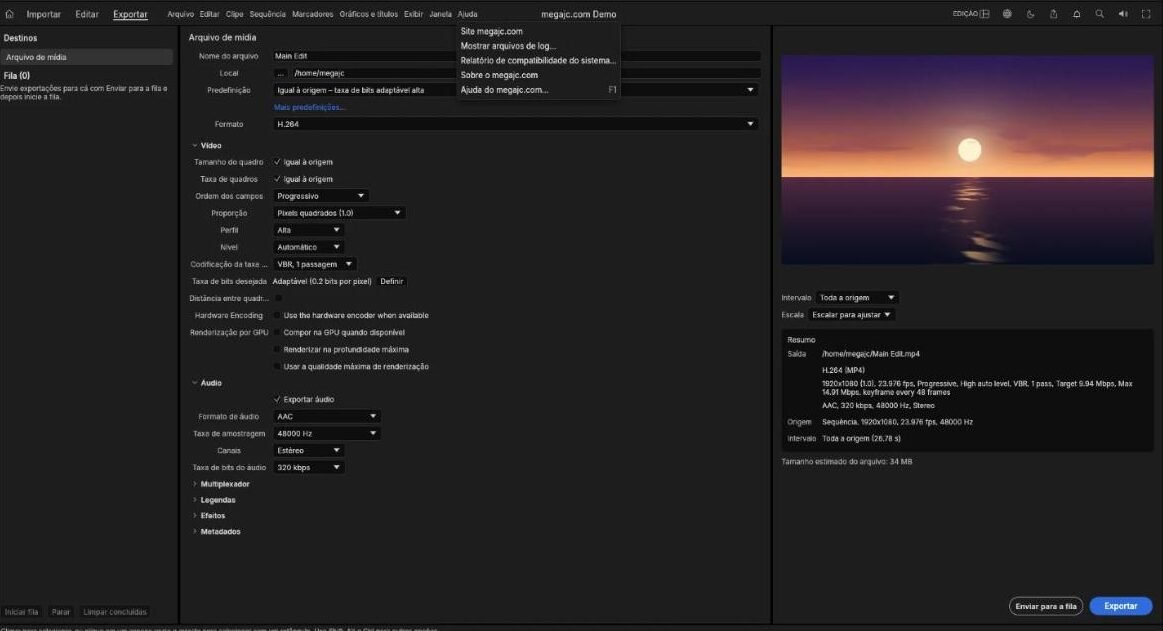Switch to the Importar tab
The image size is (1163, 631).
click(x=44, y=14)
